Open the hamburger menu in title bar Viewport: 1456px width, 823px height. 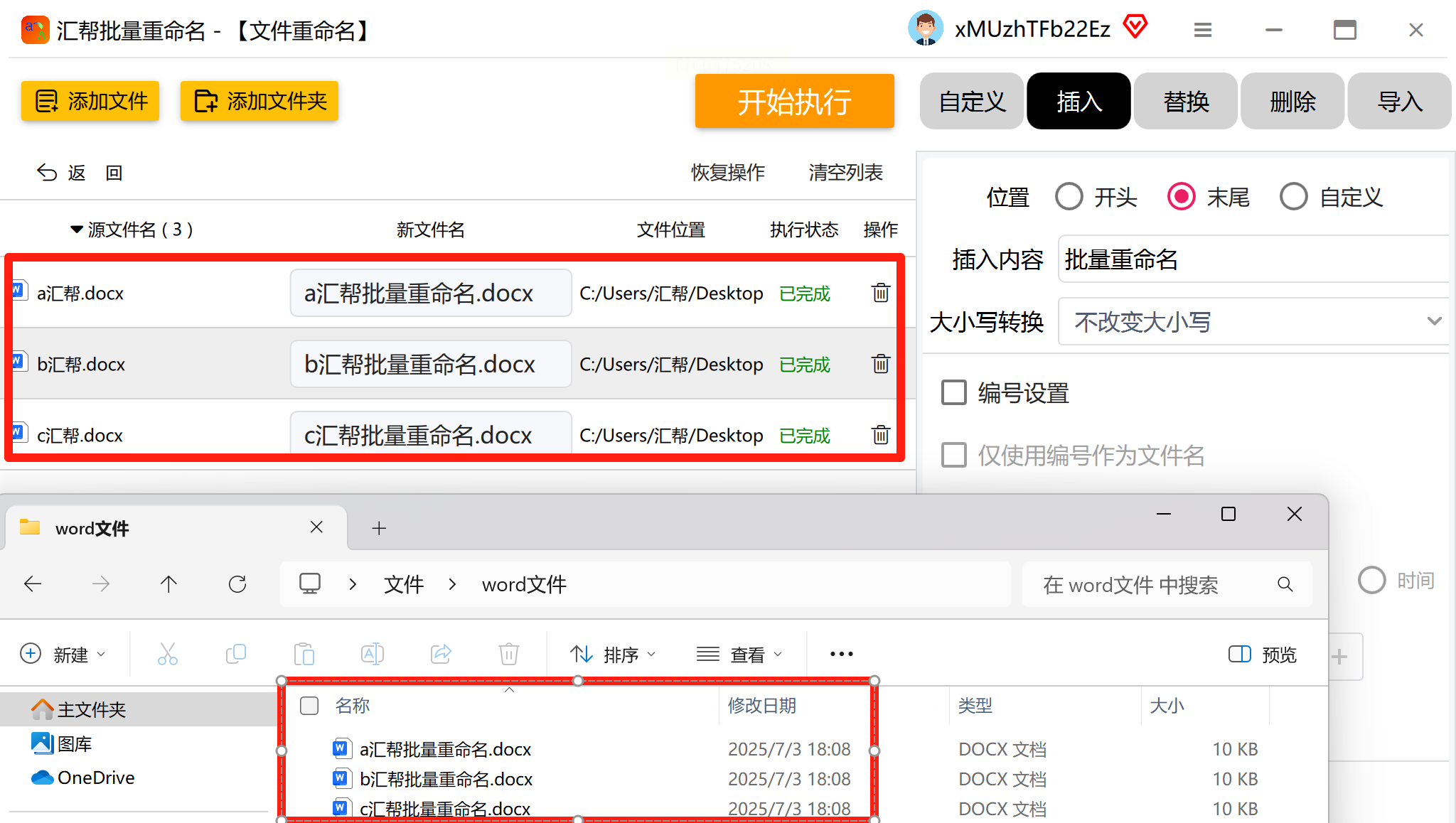(x=1202, y=30)
